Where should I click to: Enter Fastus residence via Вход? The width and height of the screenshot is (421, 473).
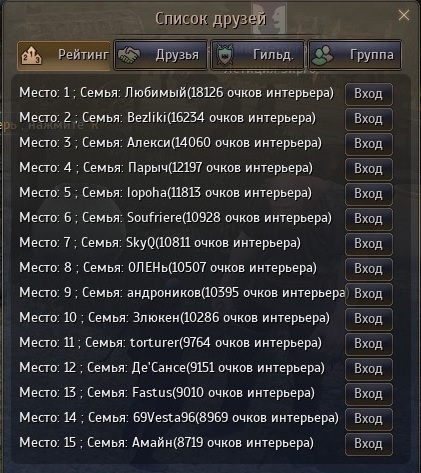pyautogui.click(x=369, y=394)
